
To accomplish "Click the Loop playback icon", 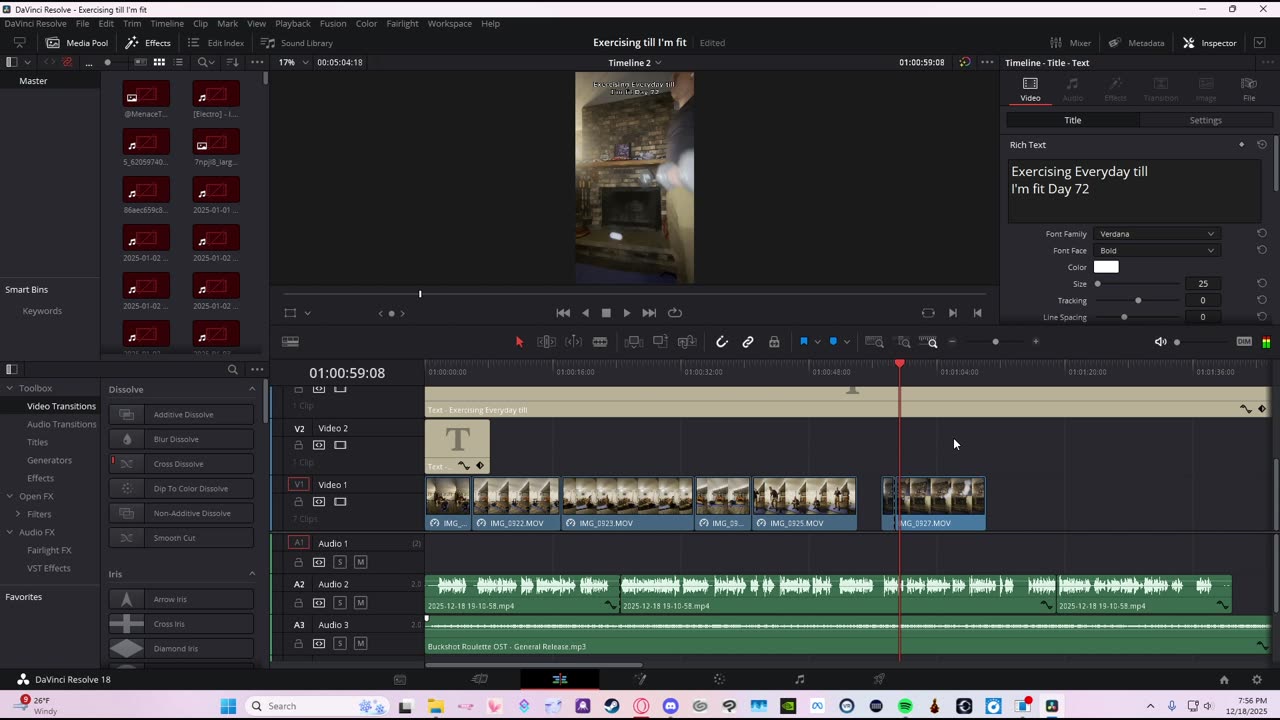I will pyautogui.click(x=675, y=313).
